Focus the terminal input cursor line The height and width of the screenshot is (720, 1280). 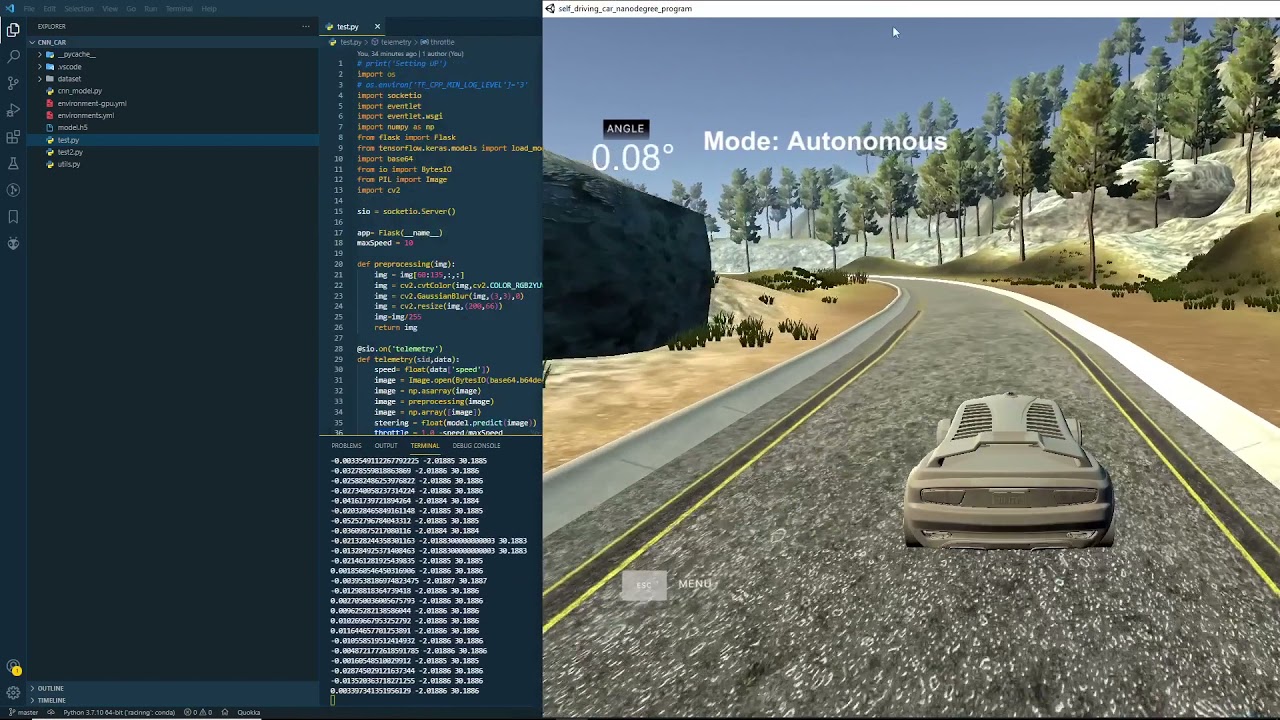pos(334,700)
